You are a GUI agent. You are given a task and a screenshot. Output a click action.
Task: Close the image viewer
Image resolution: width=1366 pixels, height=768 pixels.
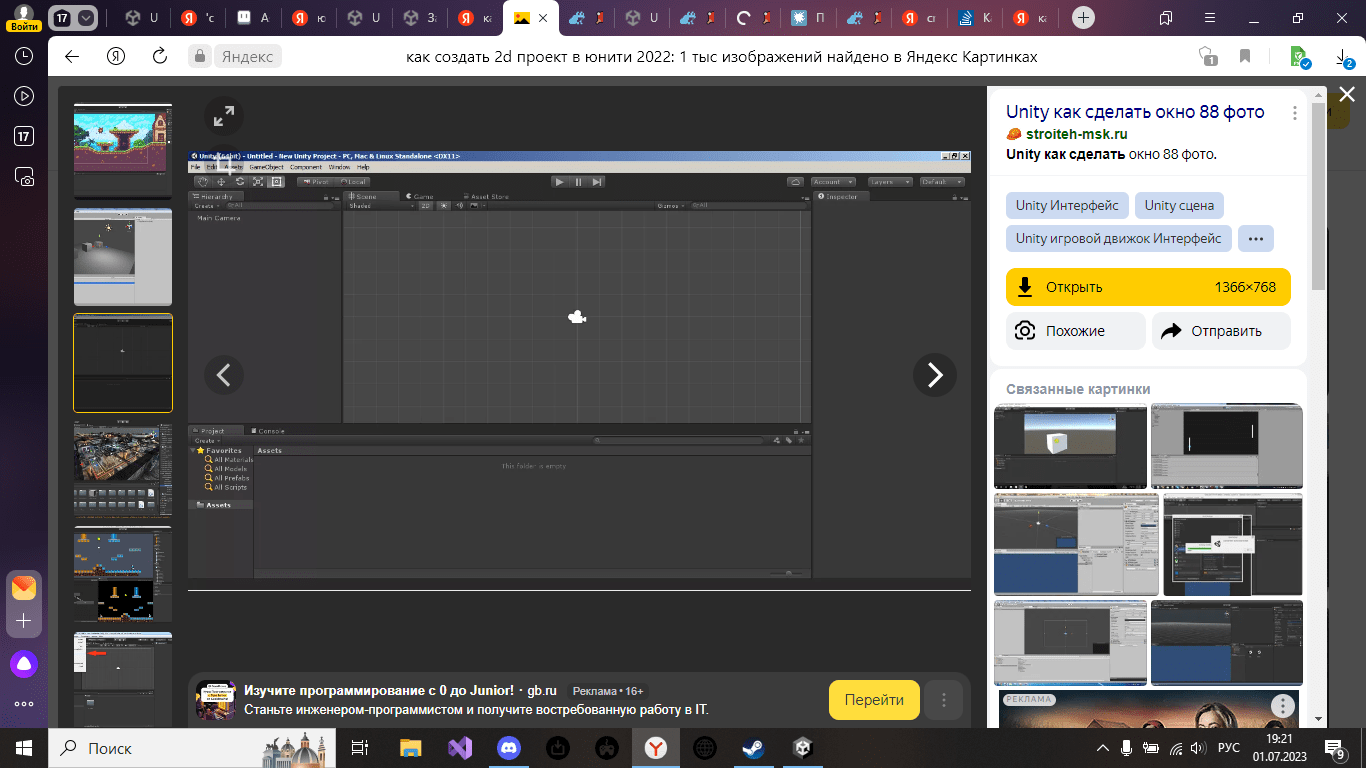(1347, 95)
